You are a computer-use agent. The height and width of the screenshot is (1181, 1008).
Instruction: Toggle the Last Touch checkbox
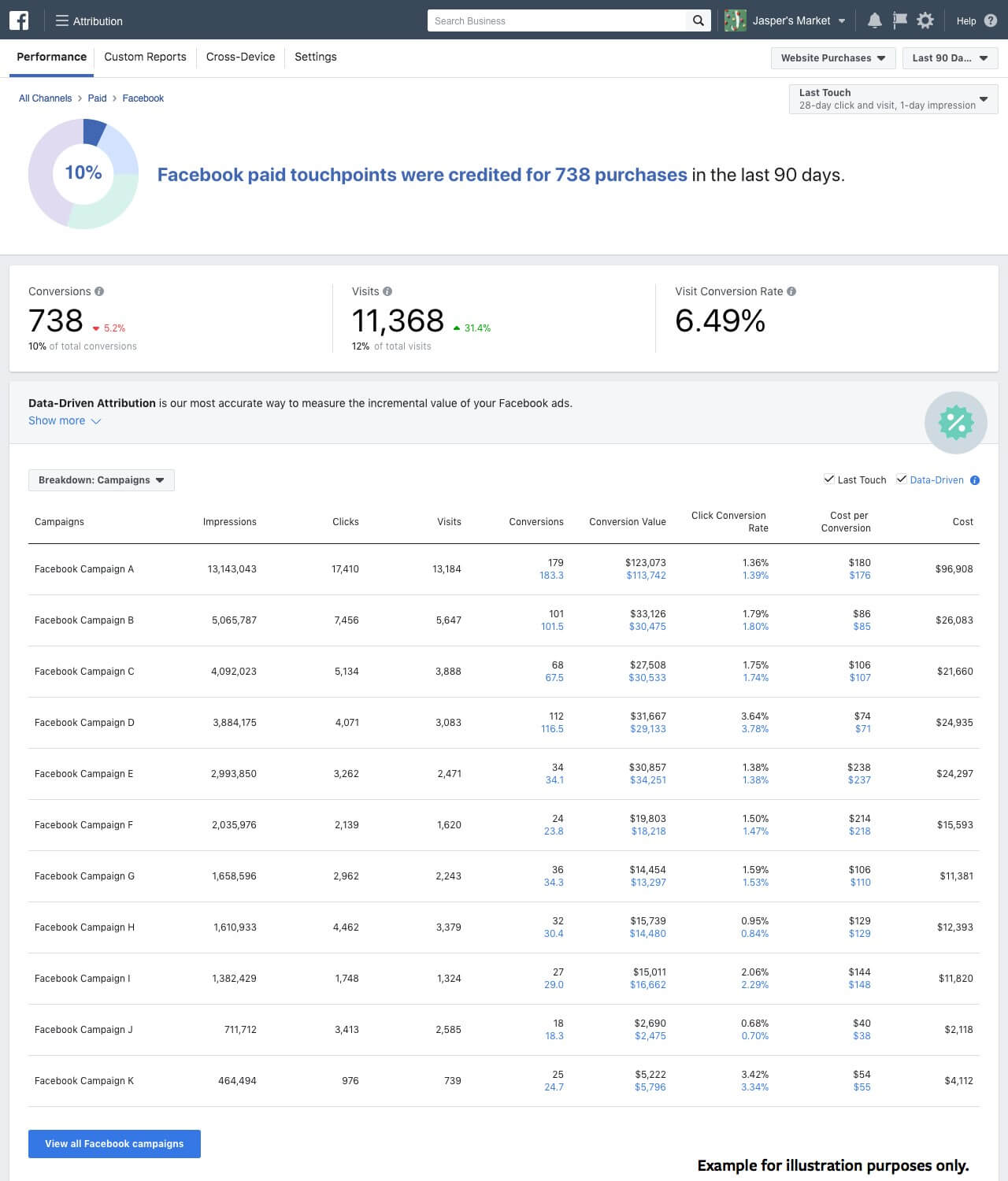[x=828, y=479]
